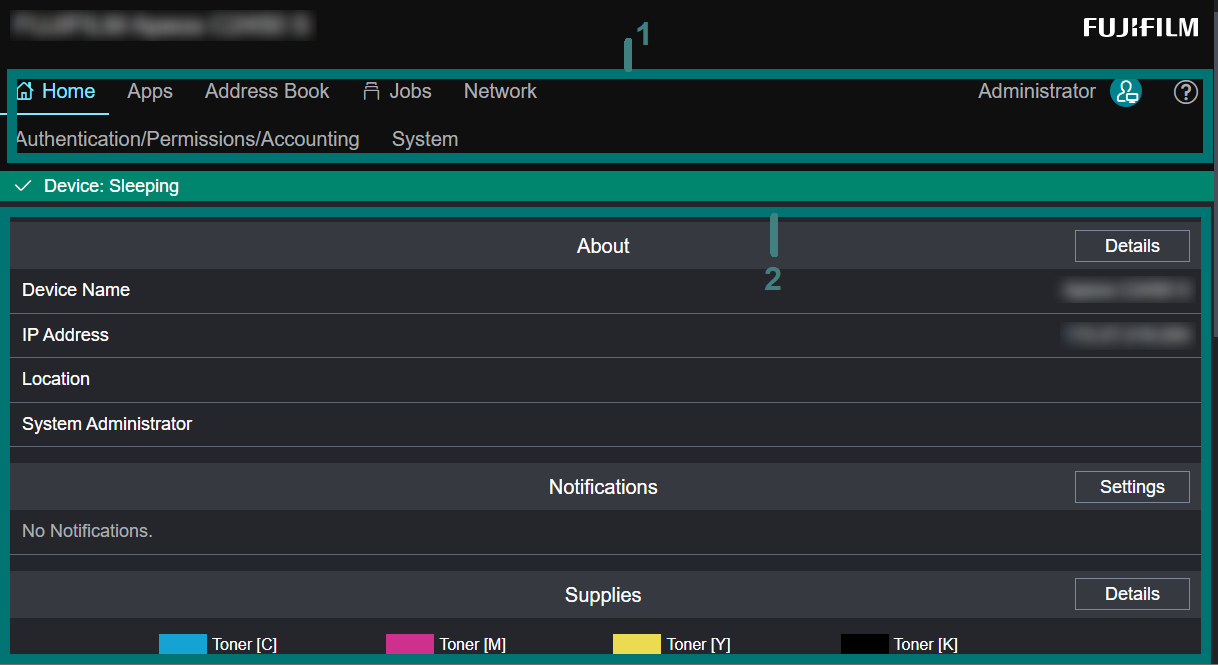Click Details button in Supplies section
The width and height of the screenshot is (1218, 665).
[1132, 594]
